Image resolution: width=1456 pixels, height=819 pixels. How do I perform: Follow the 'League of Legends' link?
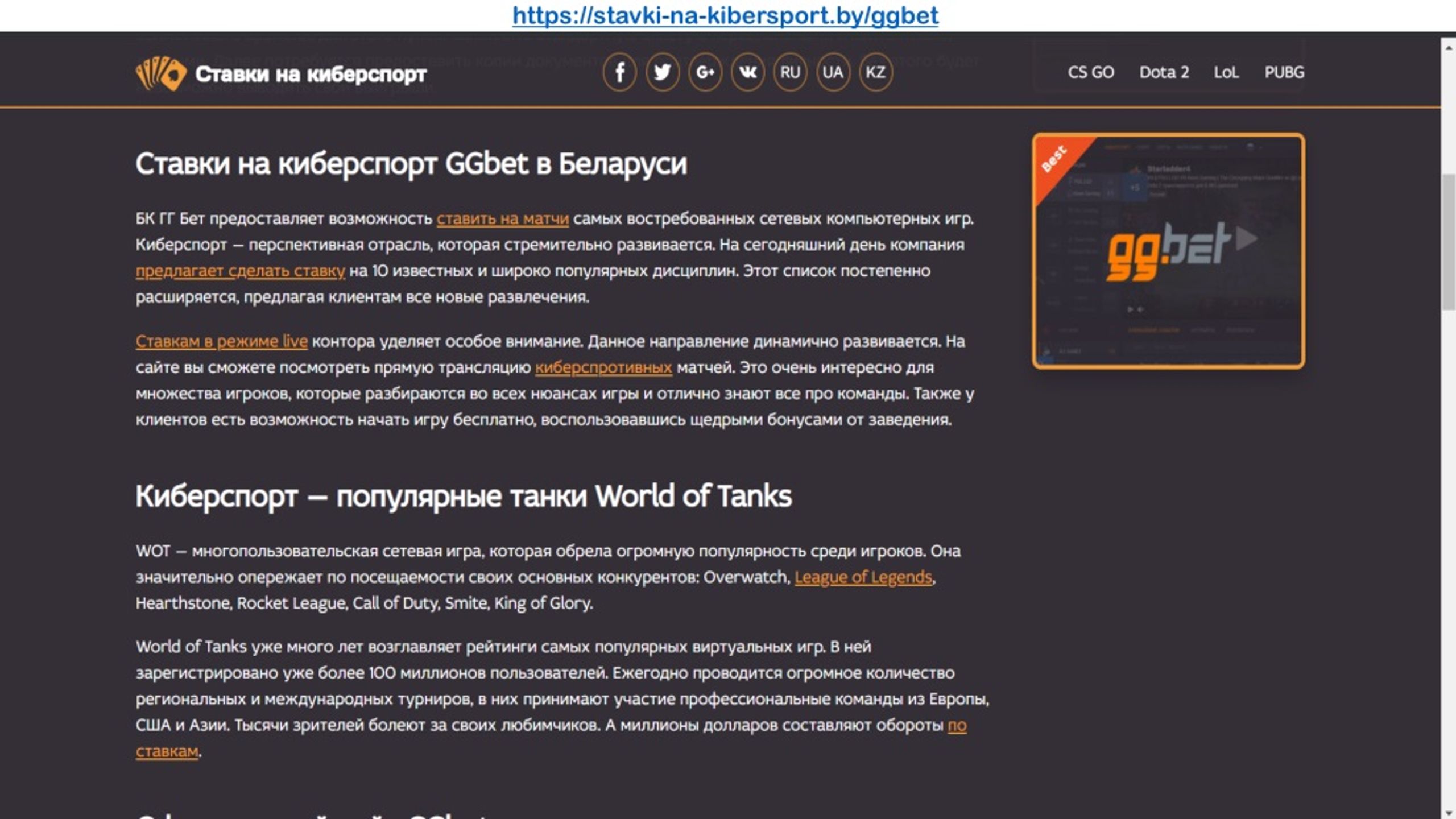click(863, 577)
